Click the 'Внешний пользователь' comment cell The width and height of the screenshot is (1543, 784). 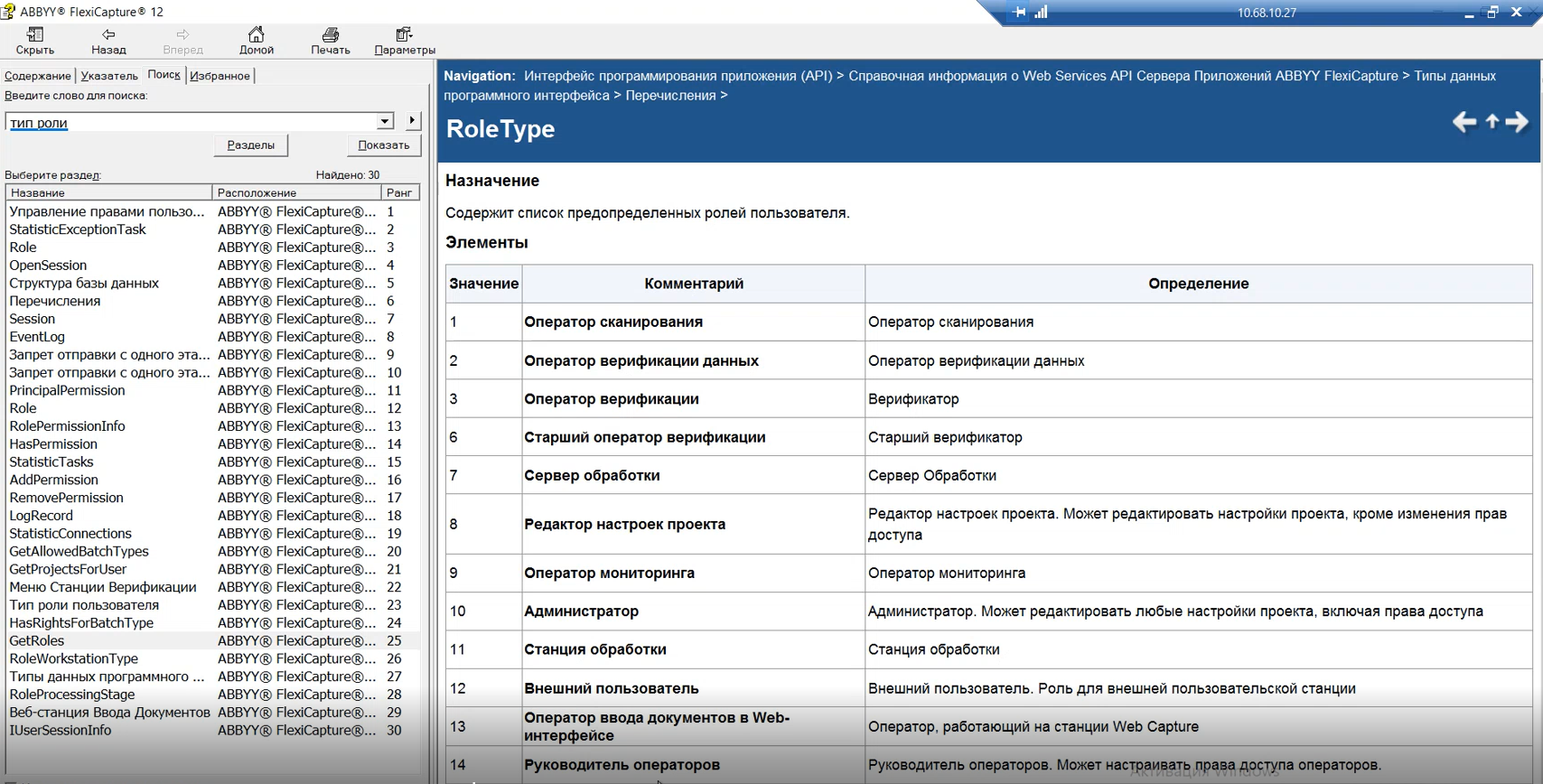[693, 688]
